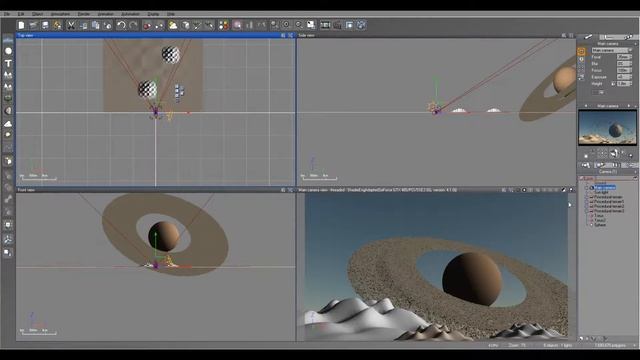This screenshot has width=640, height=360.
Task: Click the Front view title label
Action: point(26,190)
